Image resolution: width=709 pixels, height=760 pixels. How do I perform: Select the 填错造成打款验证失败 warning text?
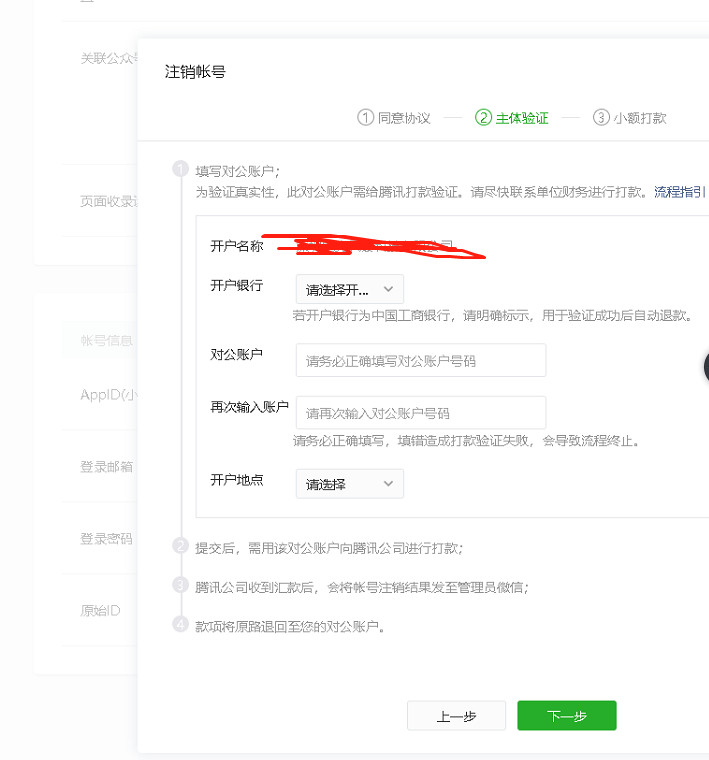466,441
